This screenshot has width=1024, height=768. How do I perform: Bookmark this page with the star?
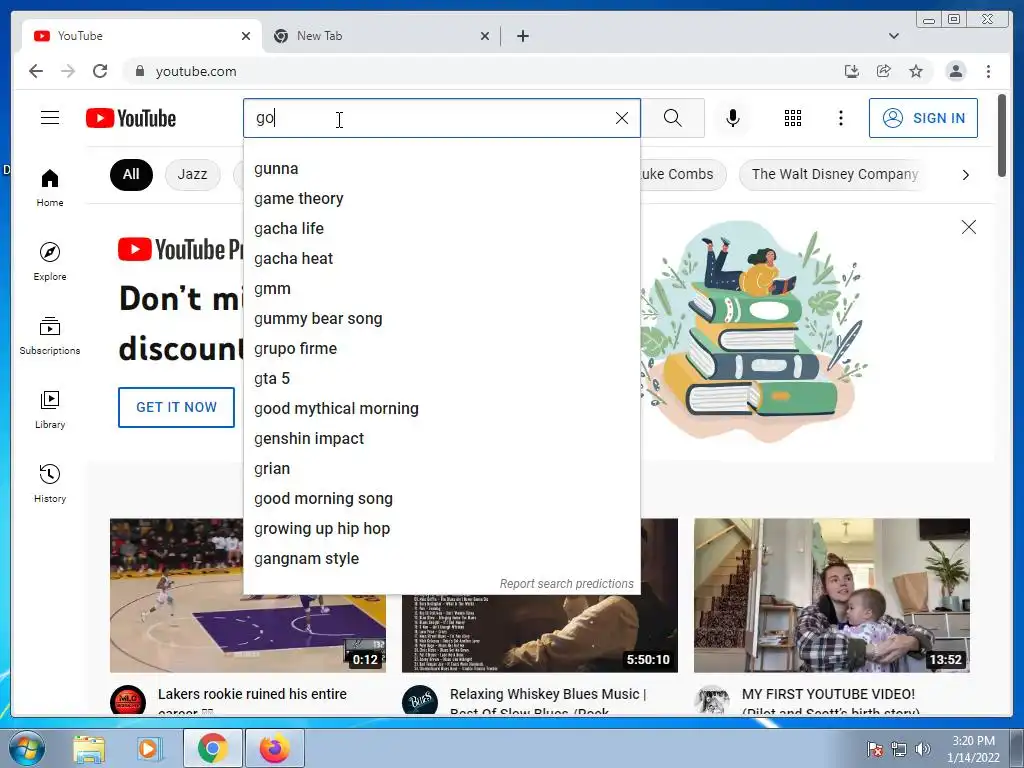(916, 71)
